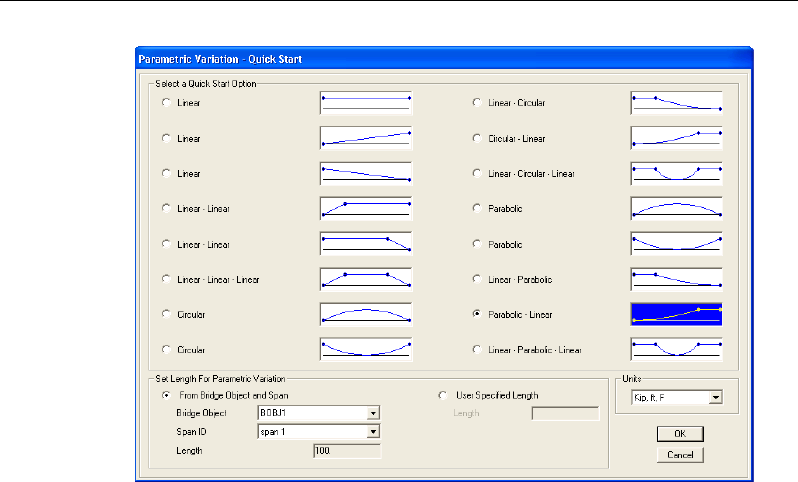Click the Cancel button

[680, 455]
